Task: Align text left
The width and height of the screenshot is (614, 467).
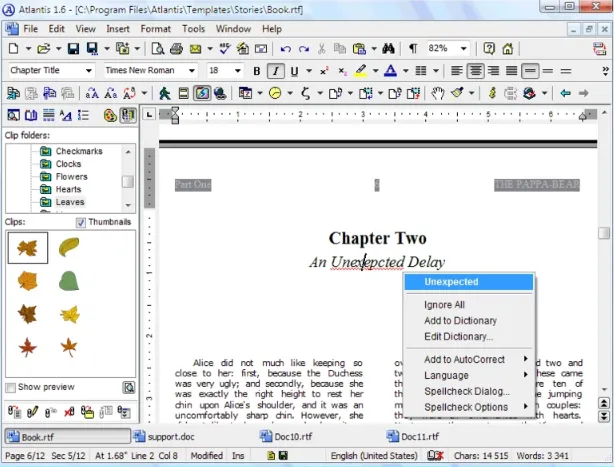Action: coord(456,71)
